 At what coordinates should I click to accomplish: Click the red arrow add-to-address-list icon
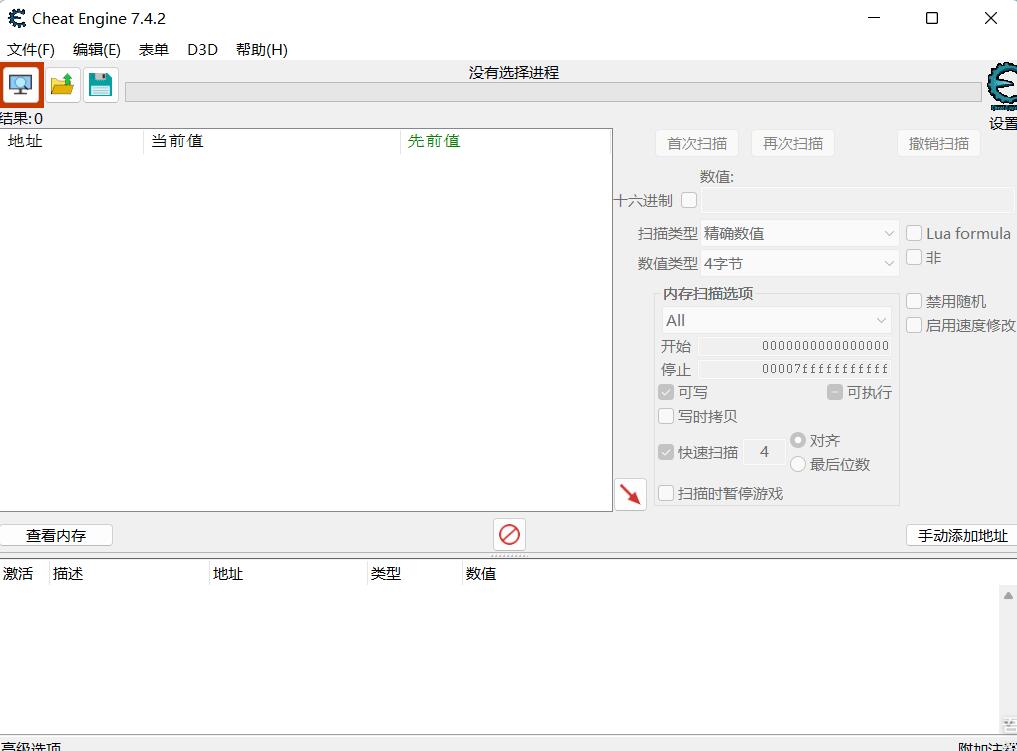pos(630,494)
